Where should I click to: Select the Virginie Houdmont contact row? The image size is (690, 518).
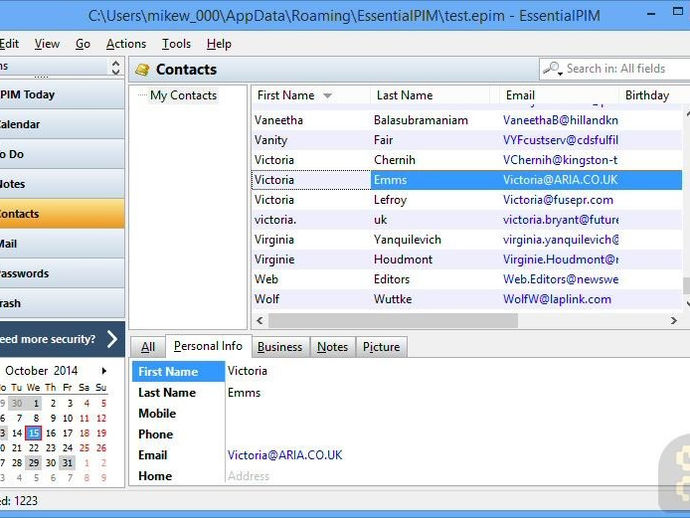467,259
